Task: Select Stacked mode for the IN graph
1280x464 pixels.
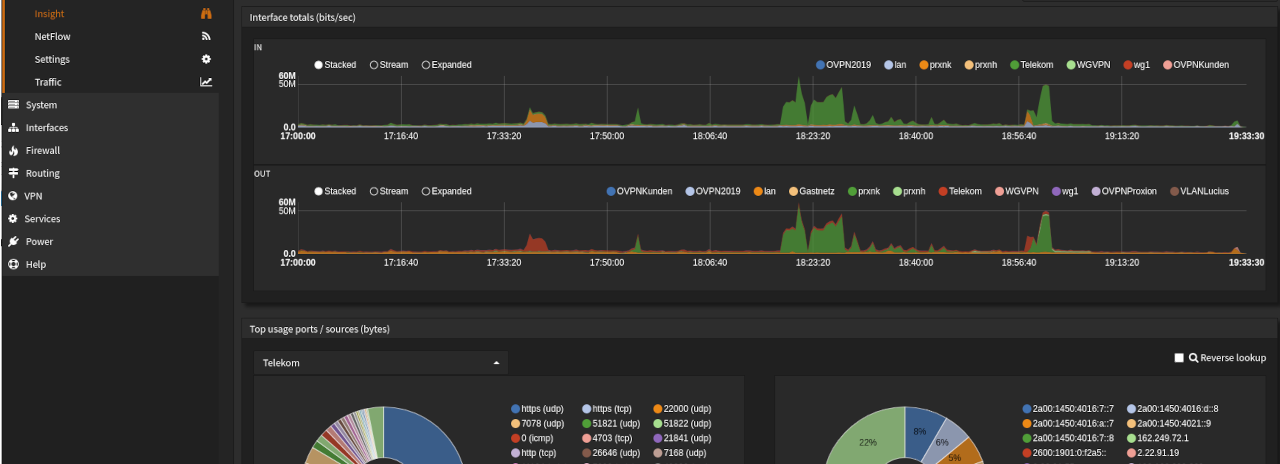Action: [334, 65]
